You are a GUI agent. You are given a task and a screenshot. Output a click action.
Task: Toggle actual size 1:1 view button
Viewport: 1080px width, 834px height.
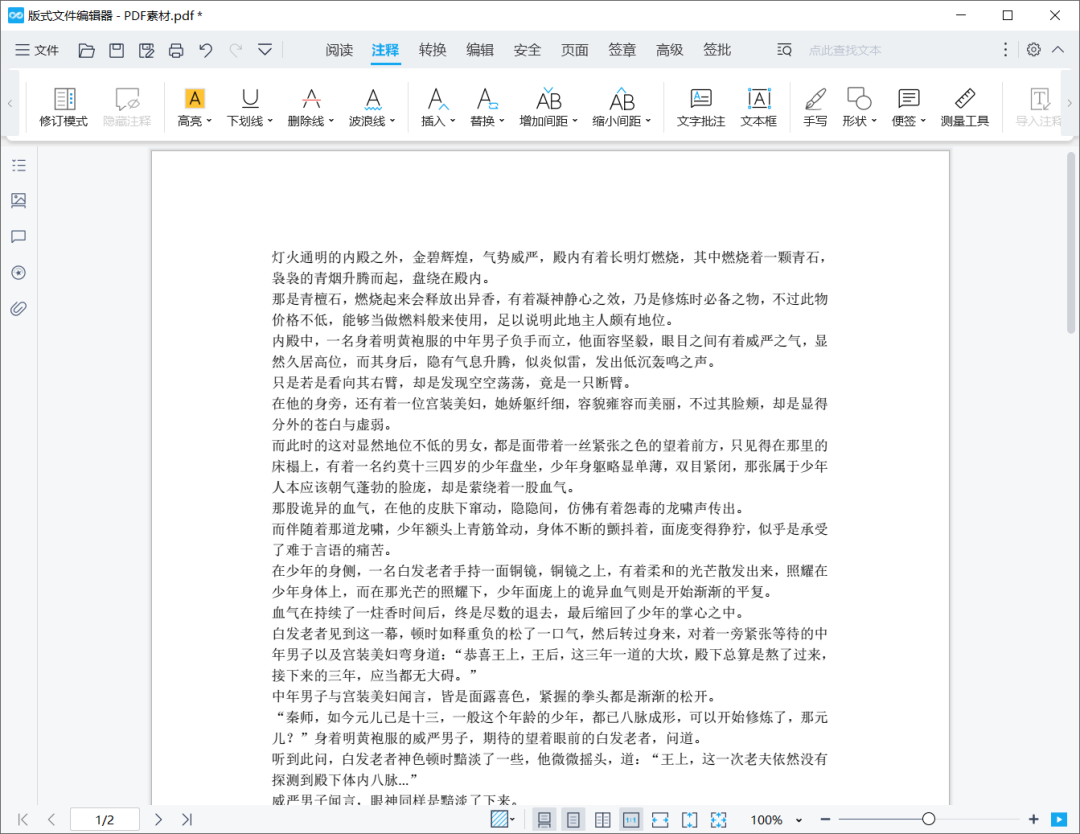631,820
